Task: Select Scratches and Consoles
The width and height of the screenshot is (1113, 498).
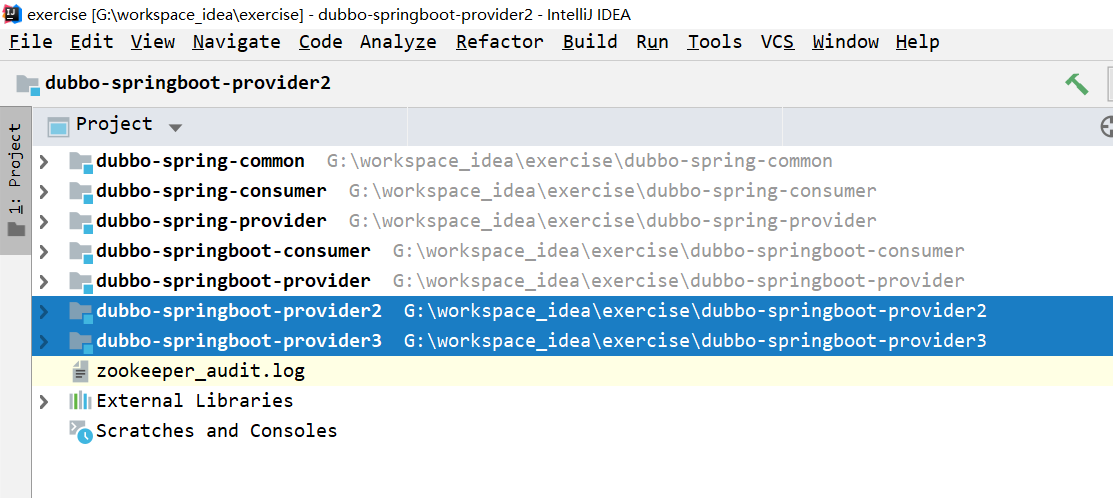Action: [x=572, y=431]
